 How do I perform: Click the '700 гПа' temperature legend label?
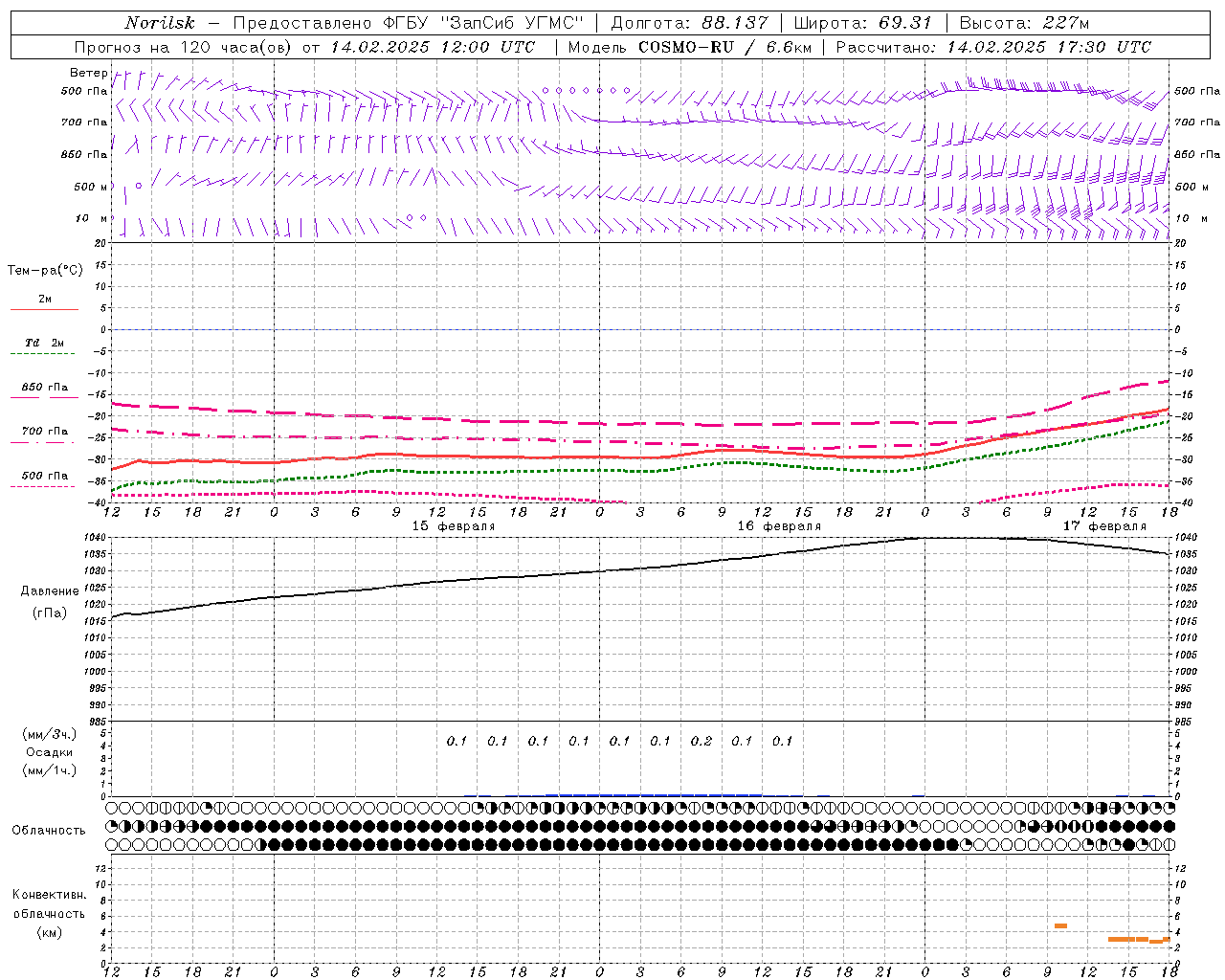click(x=45, y=432)
